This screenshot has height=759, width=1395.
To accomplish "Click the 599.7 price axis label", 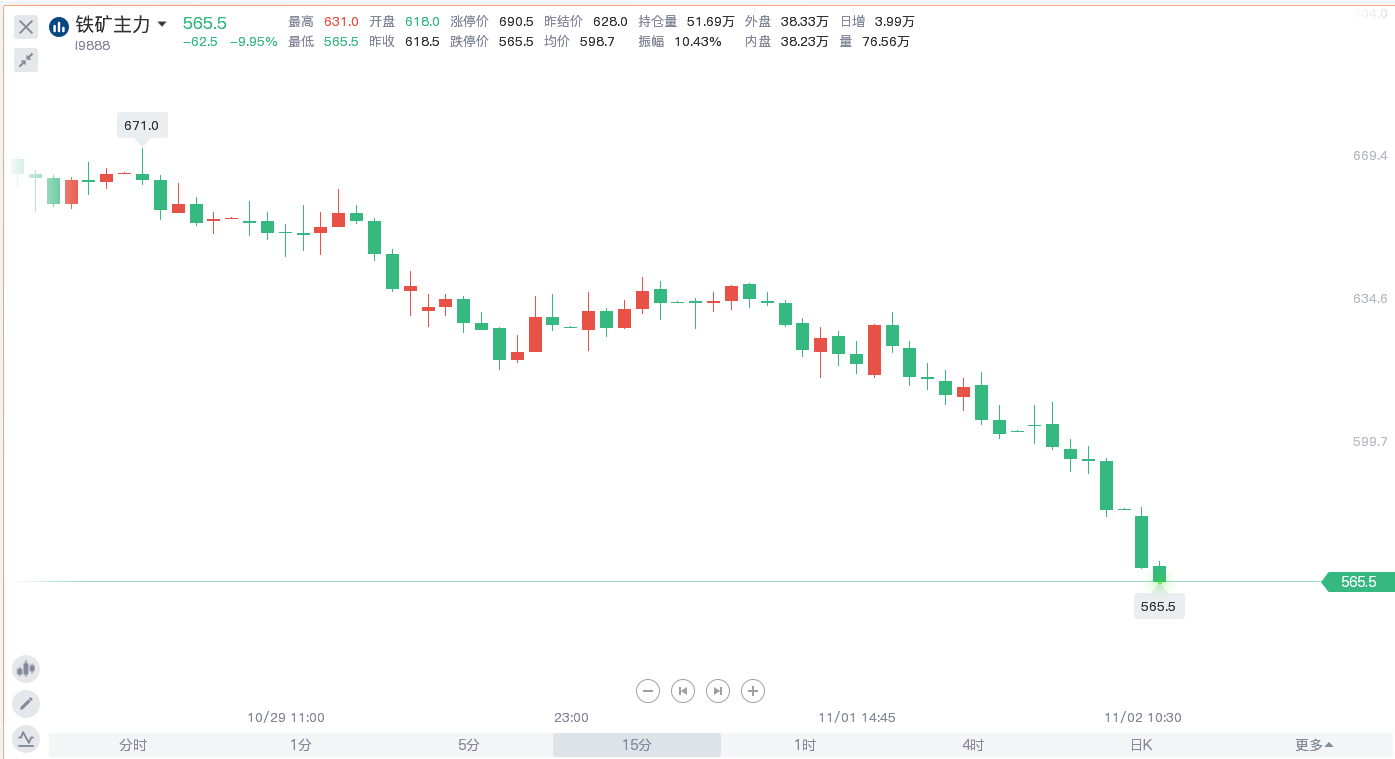I will 1369,442.
